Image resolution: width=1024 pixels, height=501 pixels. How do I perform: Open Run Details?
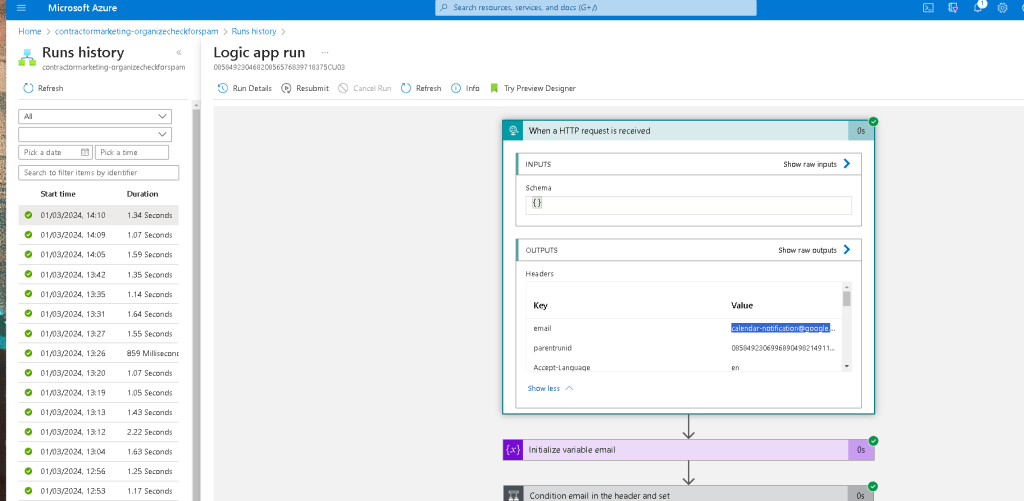[244, 88]
